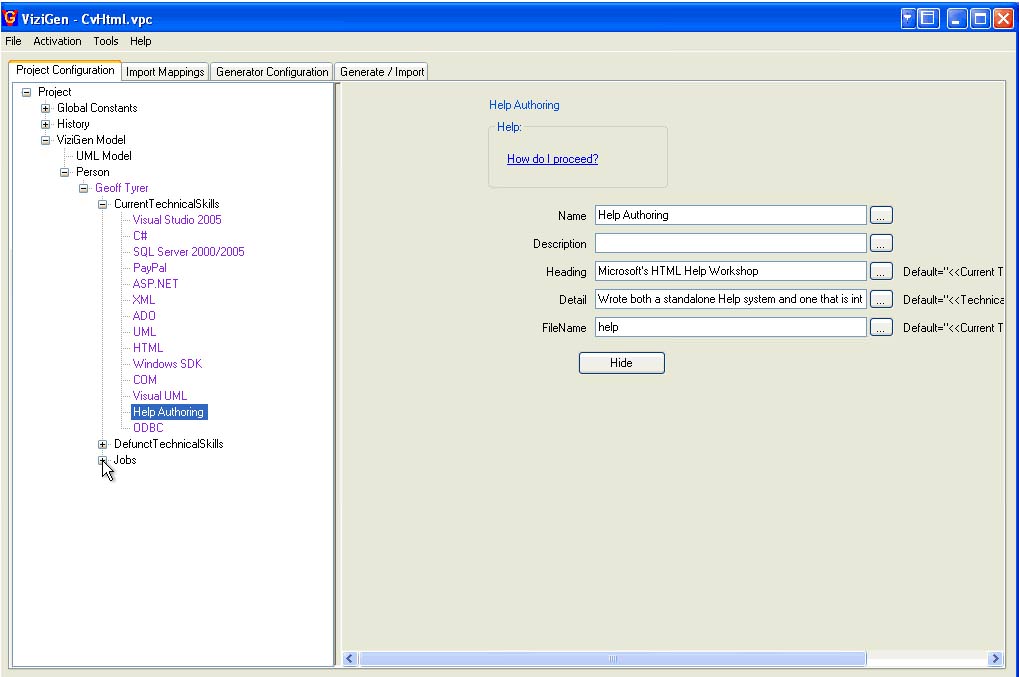Image resolution: width=1019 pixels, height=677 pixels.
Task: Open the 'How do I proceed?' link
Action: coord(552,159)
